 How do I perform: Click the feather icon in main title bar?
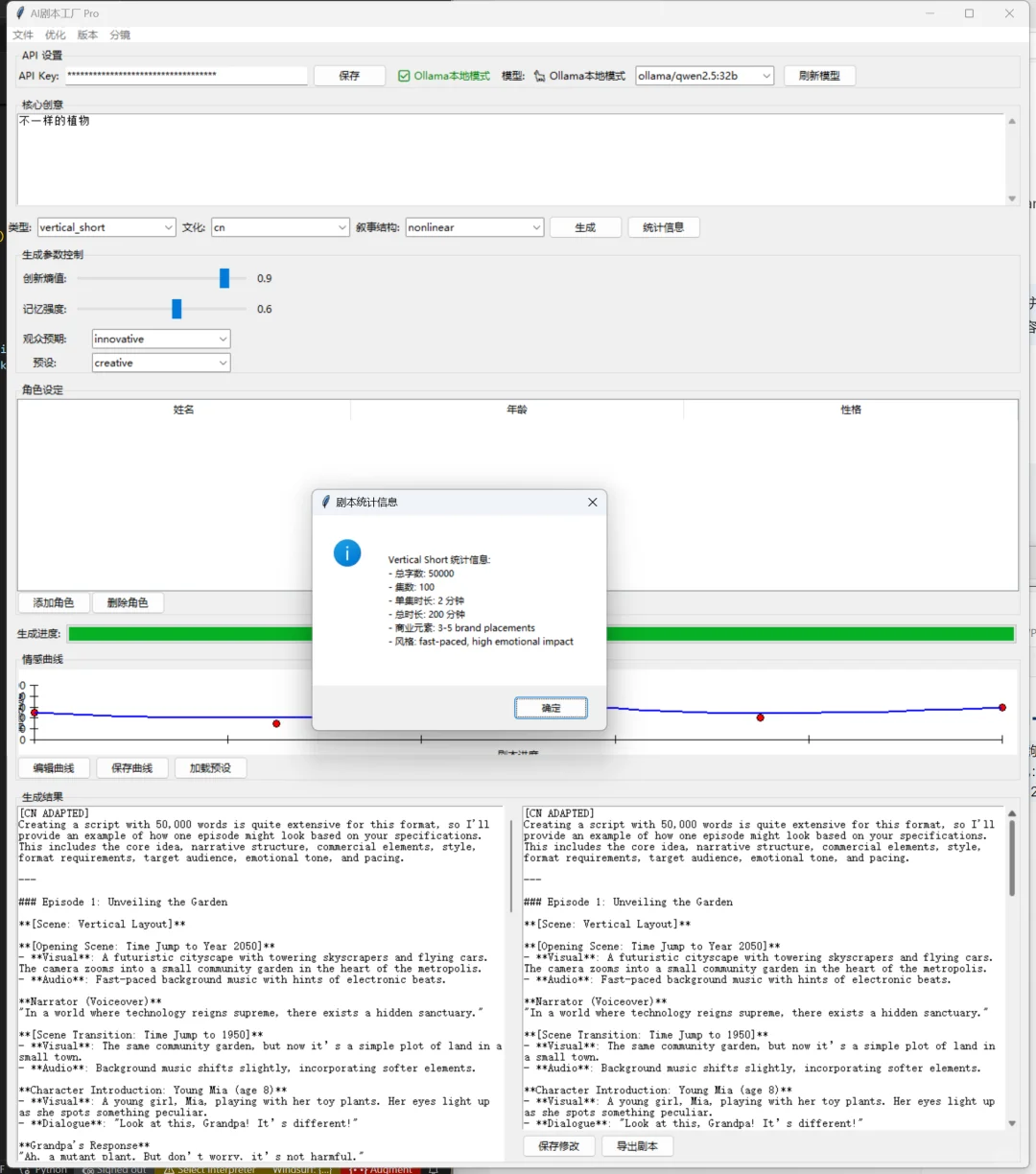tap(20, 13)
